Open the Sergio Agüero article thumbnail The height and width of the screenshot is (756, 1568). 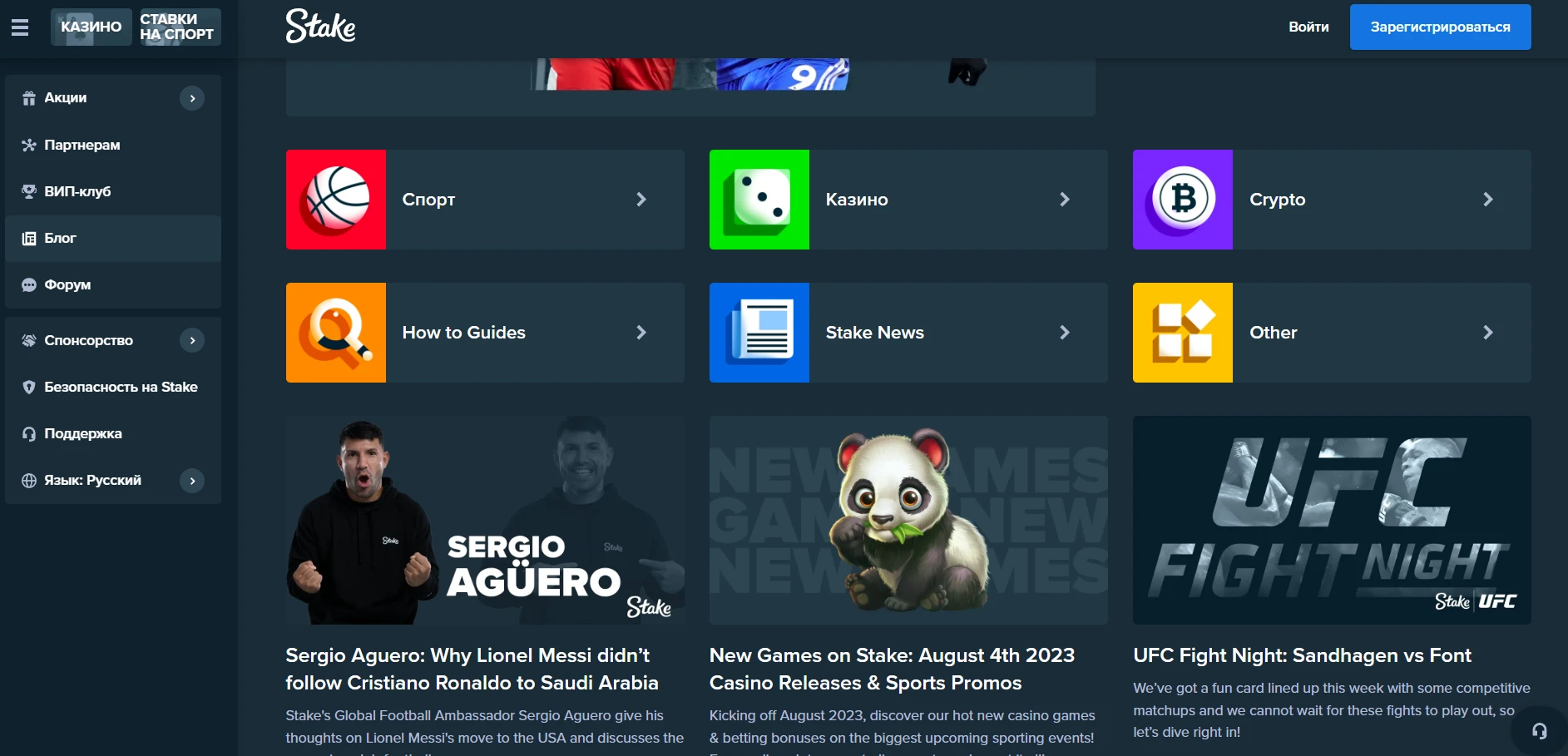(x=485, y=520)
